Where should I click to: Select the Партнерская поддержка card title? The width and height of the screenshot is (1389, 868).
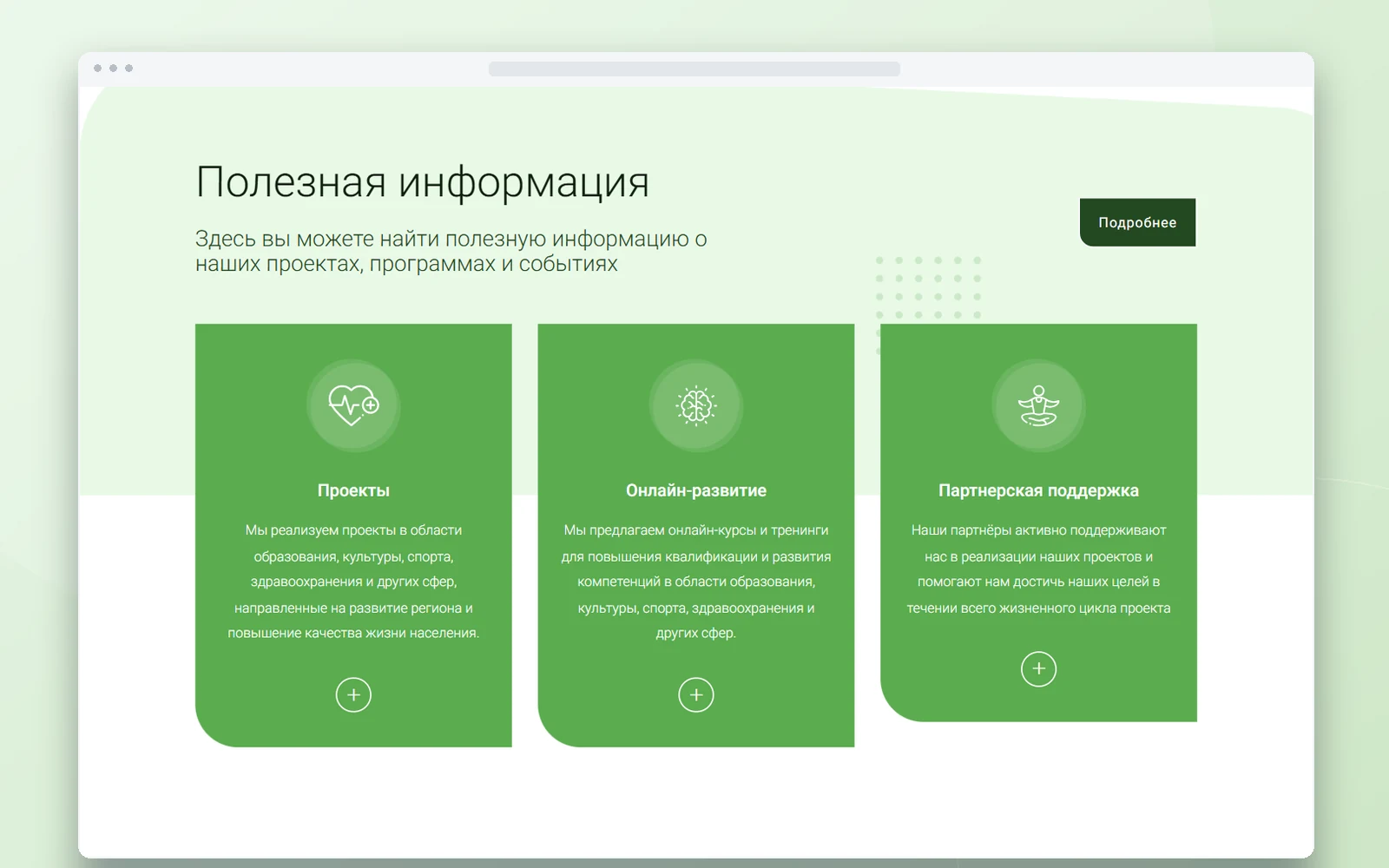[1038, 490]
